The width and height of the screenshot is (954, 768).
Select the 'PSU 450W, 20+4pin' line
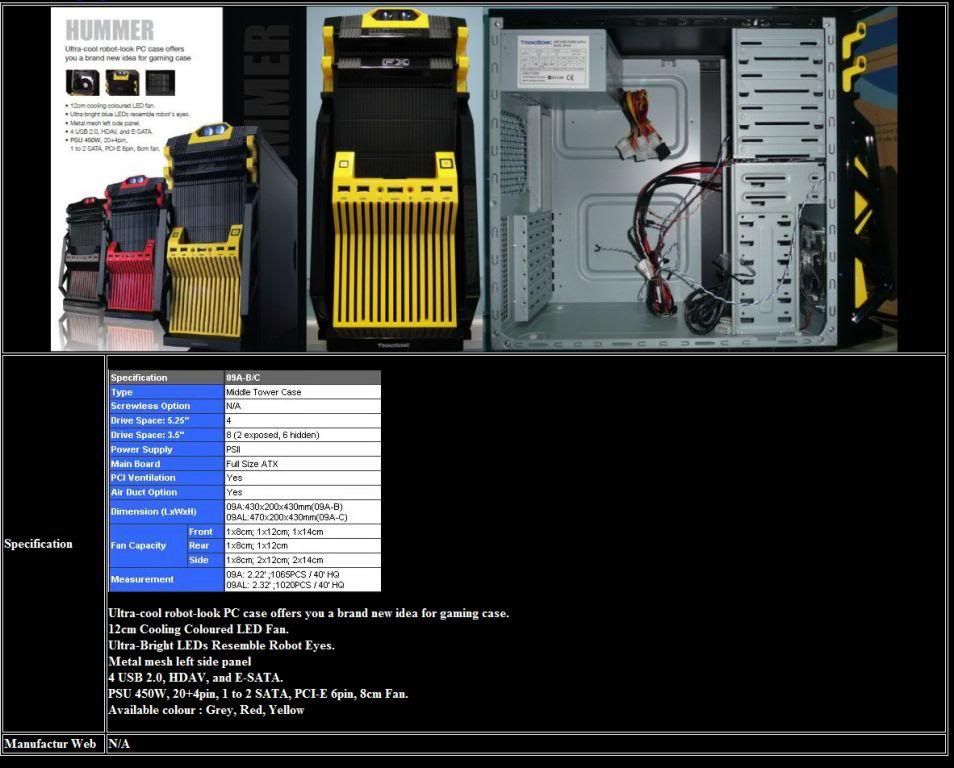258,694
